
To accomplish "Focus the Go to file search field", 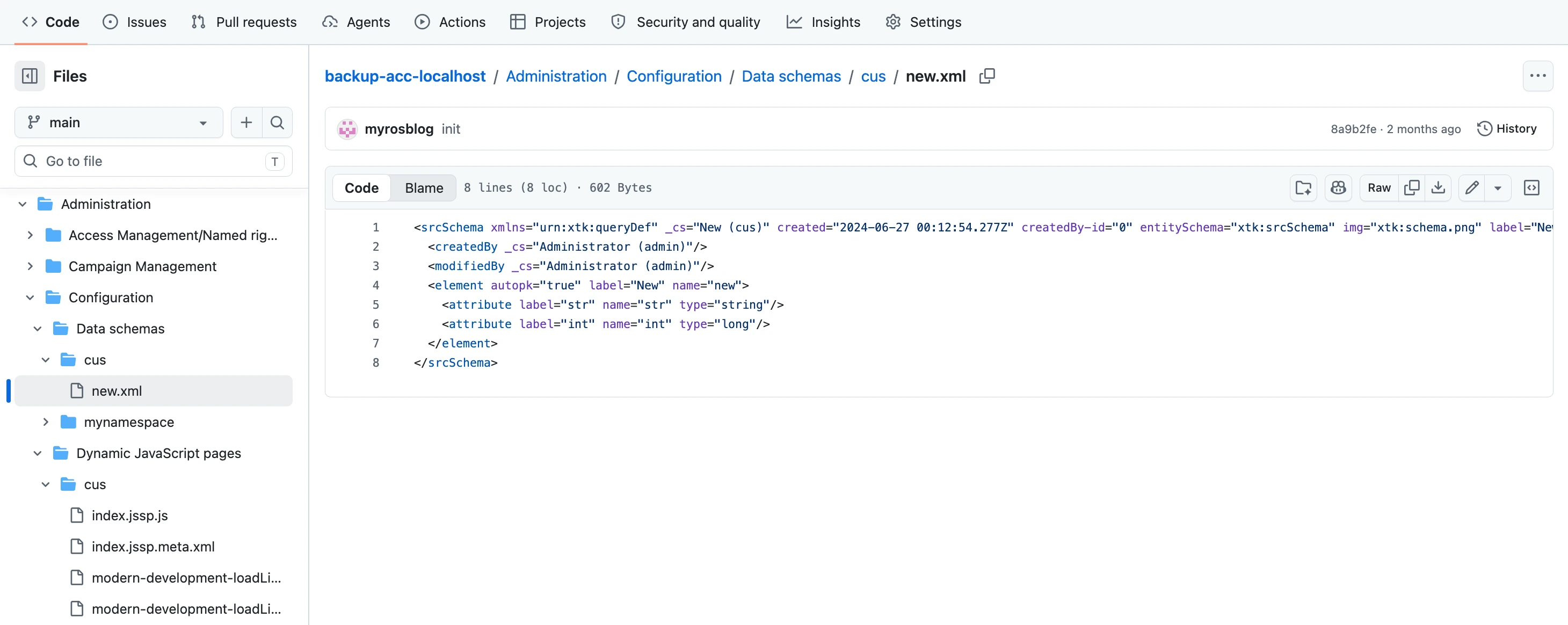I will (154, 161).
